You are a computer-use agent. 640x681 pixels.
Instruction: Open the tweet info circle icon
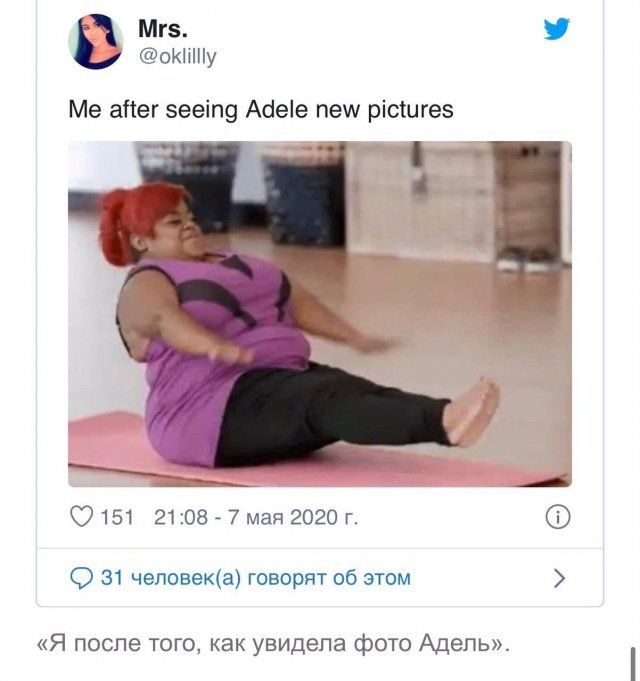pos(558,517)
